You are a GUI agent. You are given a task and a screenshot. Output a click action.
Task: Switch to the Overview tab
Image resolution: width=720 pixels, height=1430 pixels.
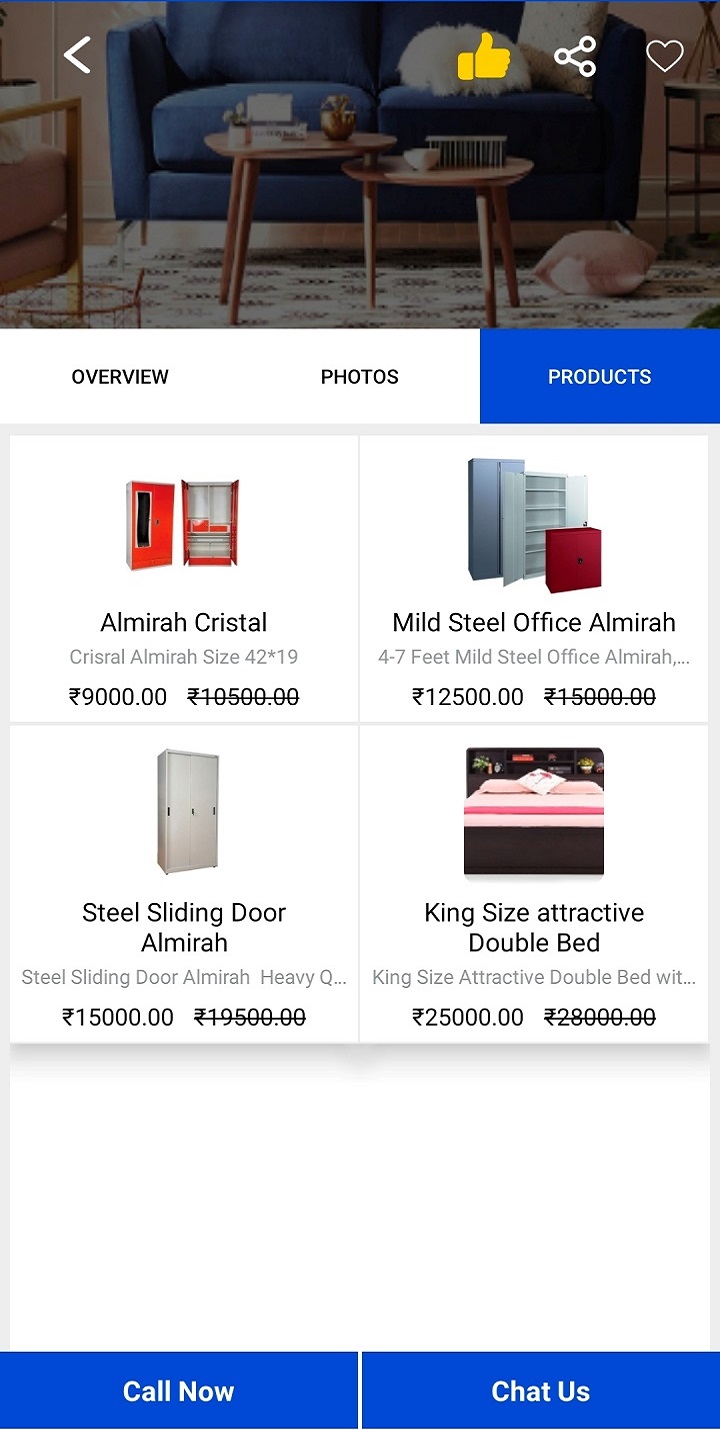click(120, 377)
